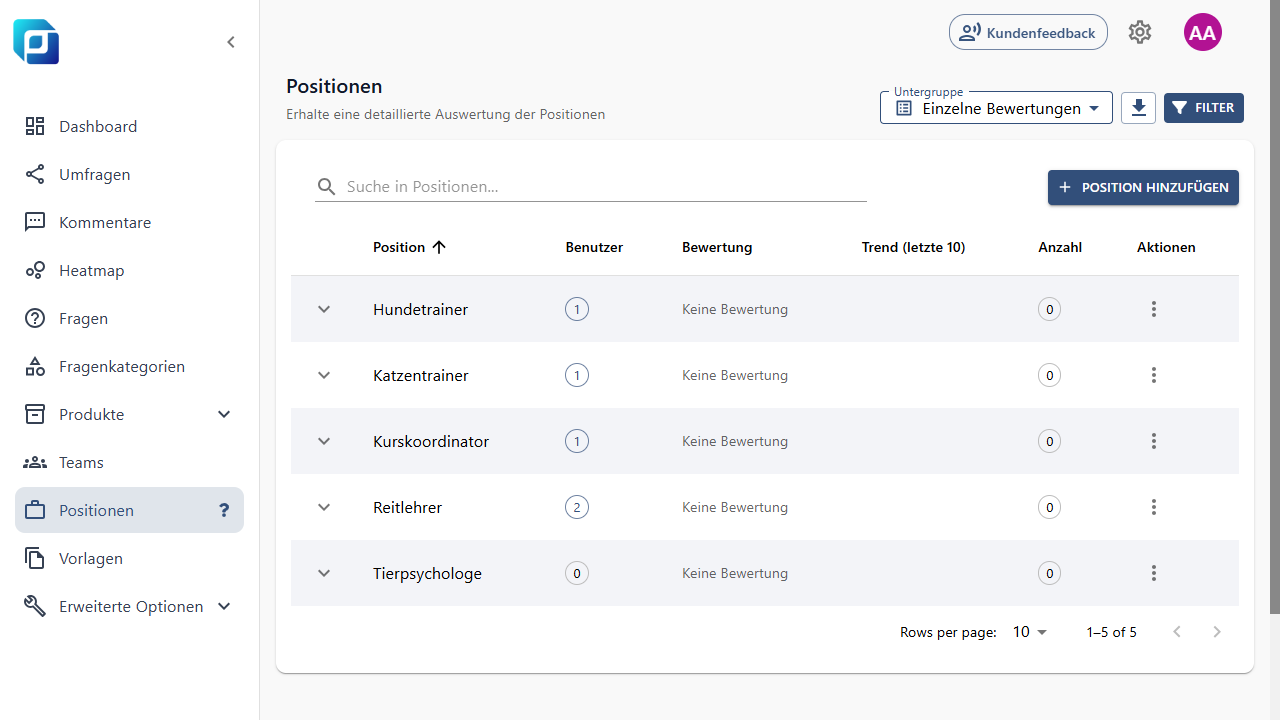Click the Kundenfeedback button
This screenshot has height=720, width=1280.
[1028, 32]
